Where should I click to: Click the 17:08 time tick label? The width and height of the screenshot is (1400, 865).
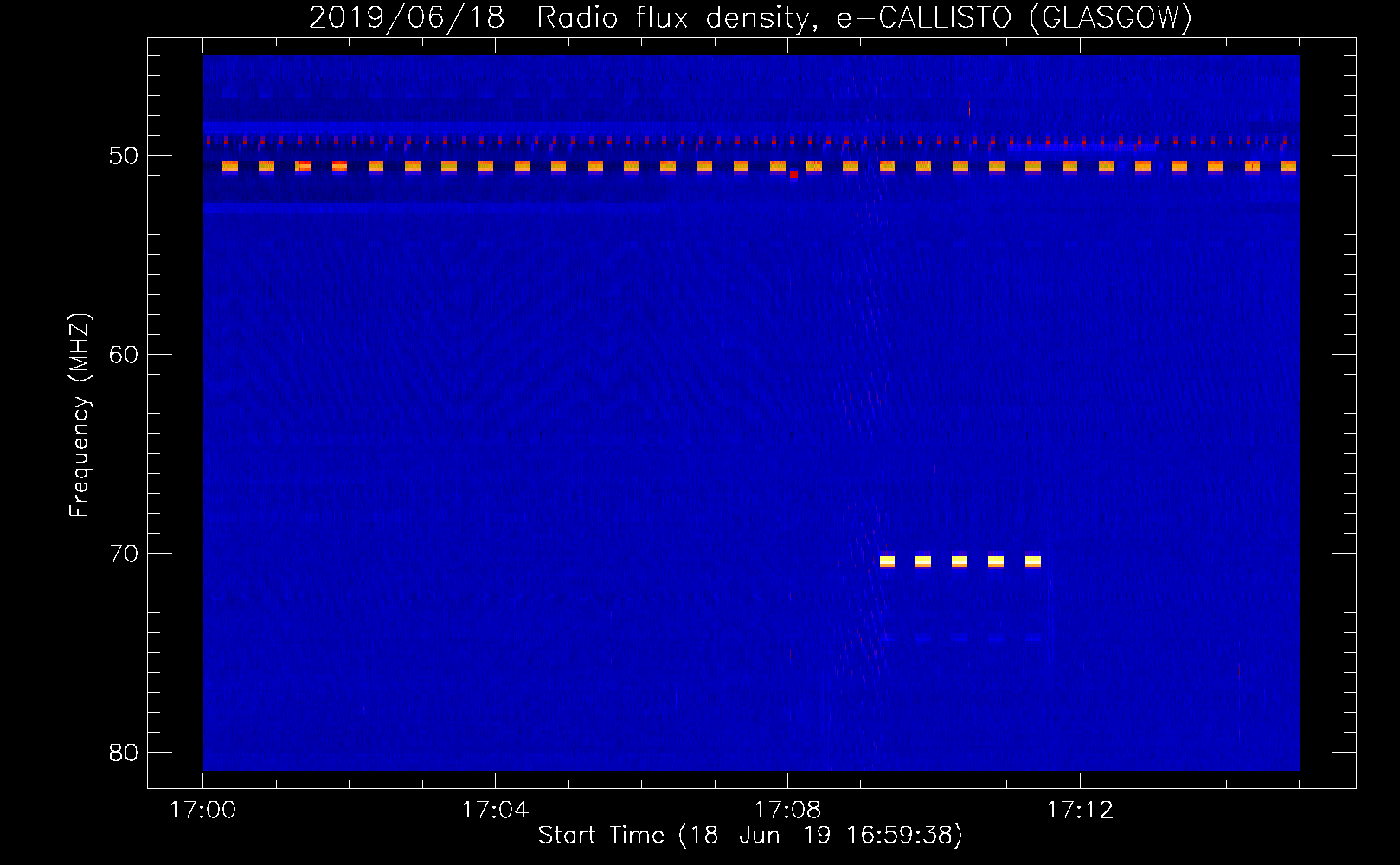tap(787, 811)
